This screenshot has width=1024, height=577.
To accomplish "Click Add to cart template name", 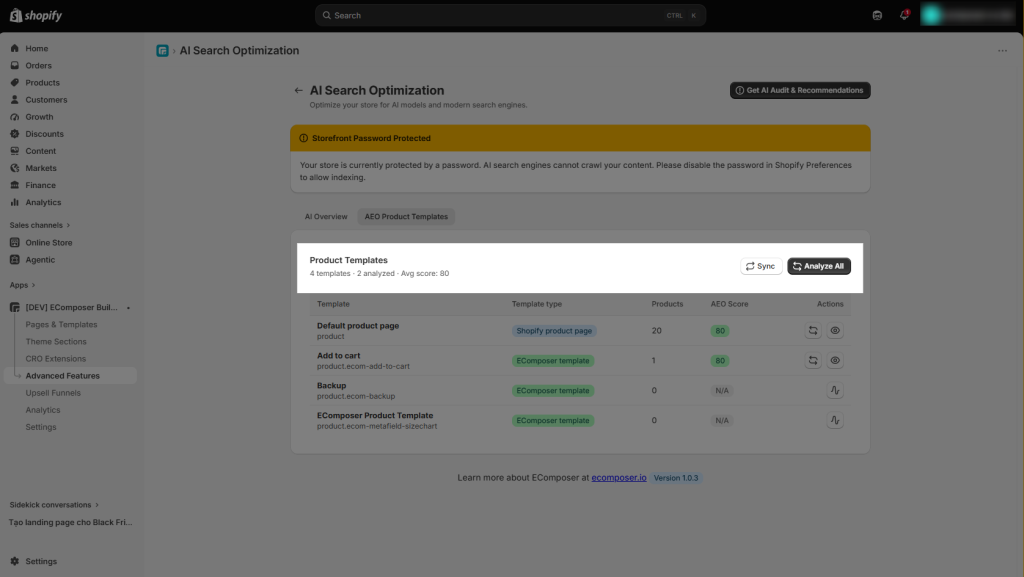I will click(338, 356).
